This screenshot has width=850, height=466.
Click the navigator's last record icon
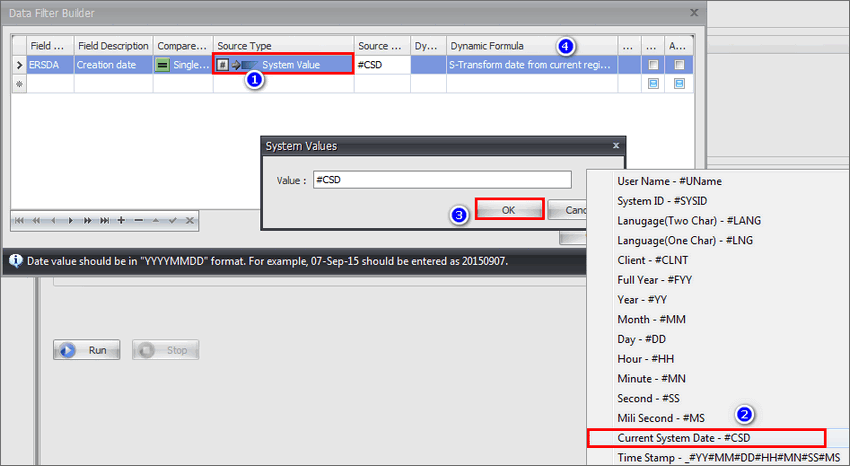click(x=105, y=220)
